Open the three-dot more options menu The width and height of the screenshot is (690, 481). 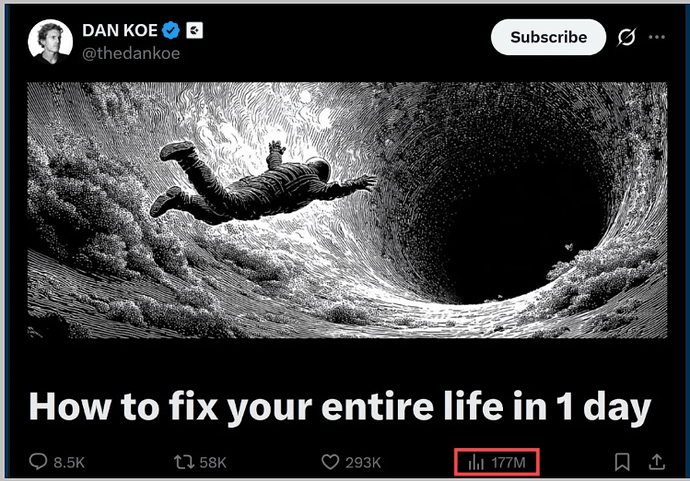point(657,37)
